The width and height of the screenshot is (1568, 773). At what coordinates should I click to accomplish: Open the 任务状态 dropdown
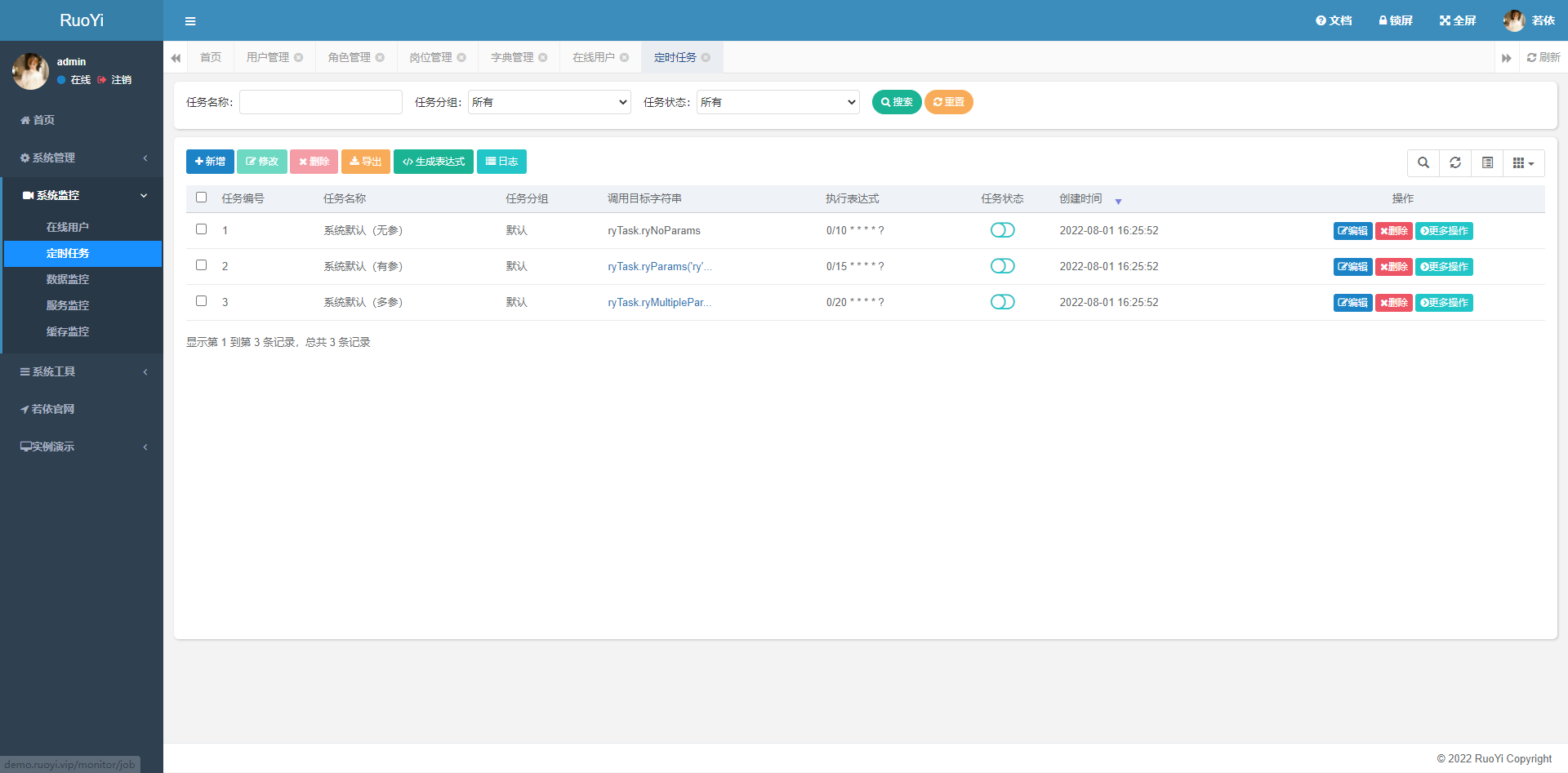point(777,102)
